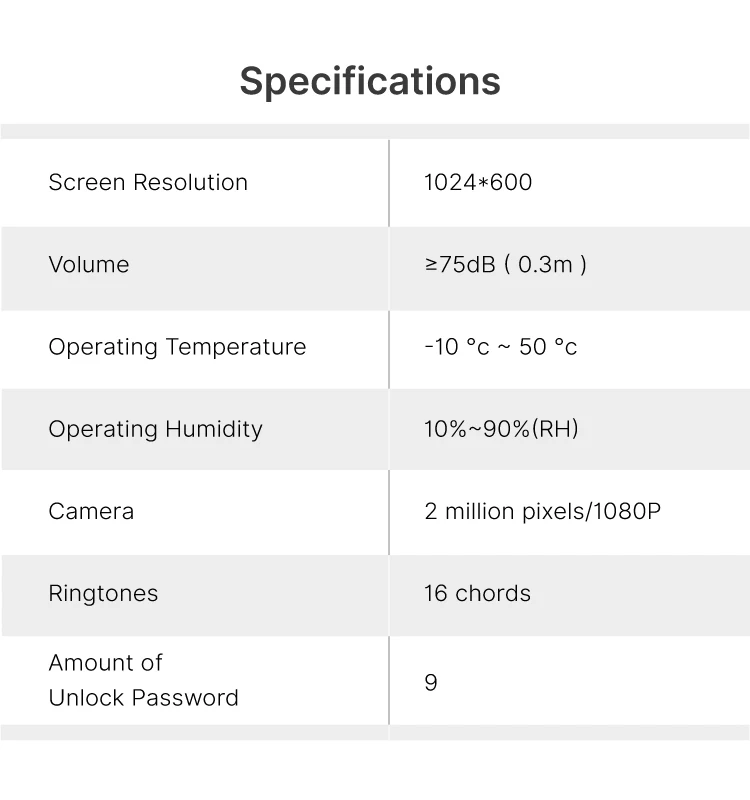This screenshot has height=800, width=750.
Task: Select the Ringtones label
Action: [x=103, y=593]
